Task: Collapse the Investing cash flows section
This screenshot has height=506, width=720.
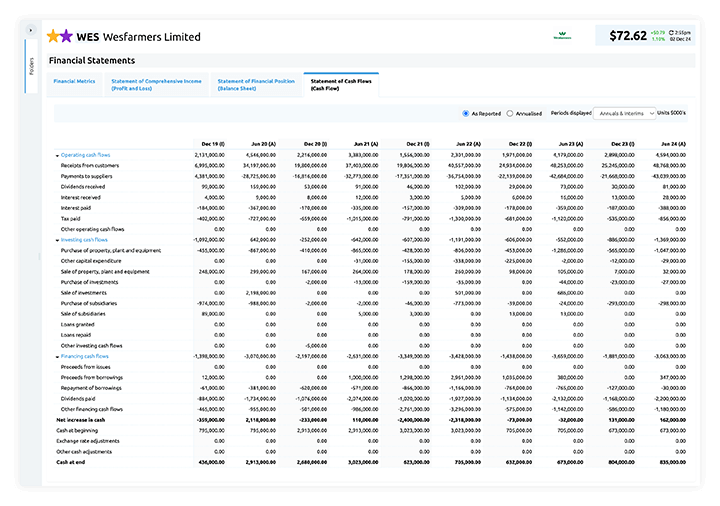Action: point(57,240)
